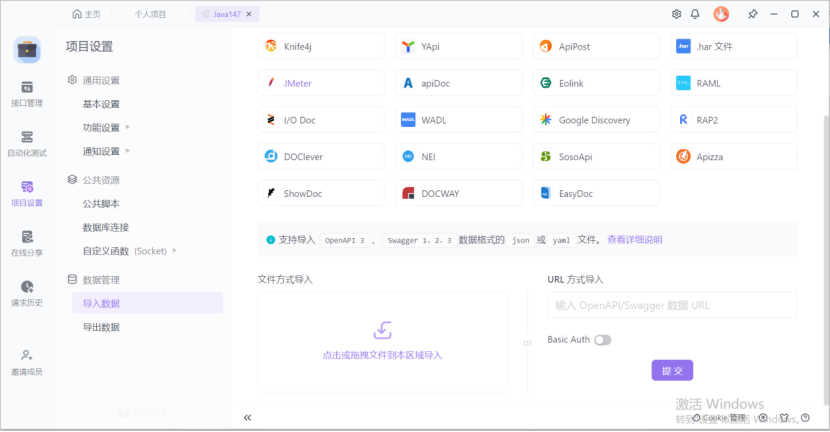Open the 在线分享 sidebar icon
The width and height of the screenshot is (830, 432).
(x=27, y=243)
